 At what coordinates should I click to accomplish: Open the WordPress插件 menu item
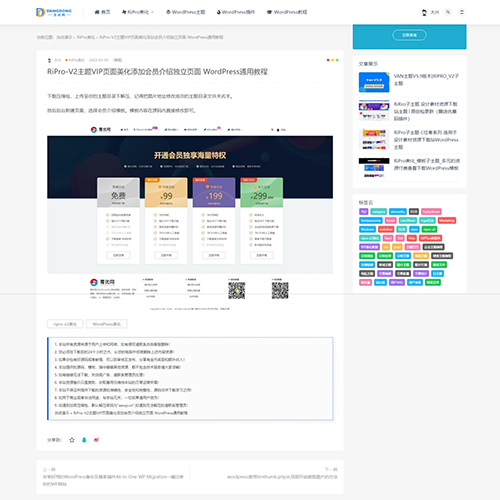point(235,12)
